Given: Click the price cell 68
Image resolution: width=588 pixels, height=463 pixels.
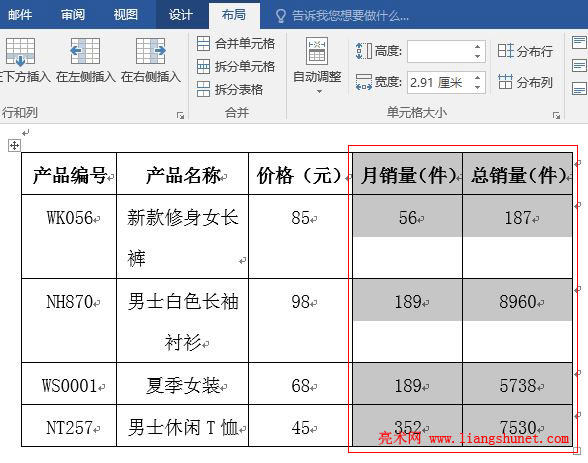Looking at the screenshot, I should tap(300, 385).
